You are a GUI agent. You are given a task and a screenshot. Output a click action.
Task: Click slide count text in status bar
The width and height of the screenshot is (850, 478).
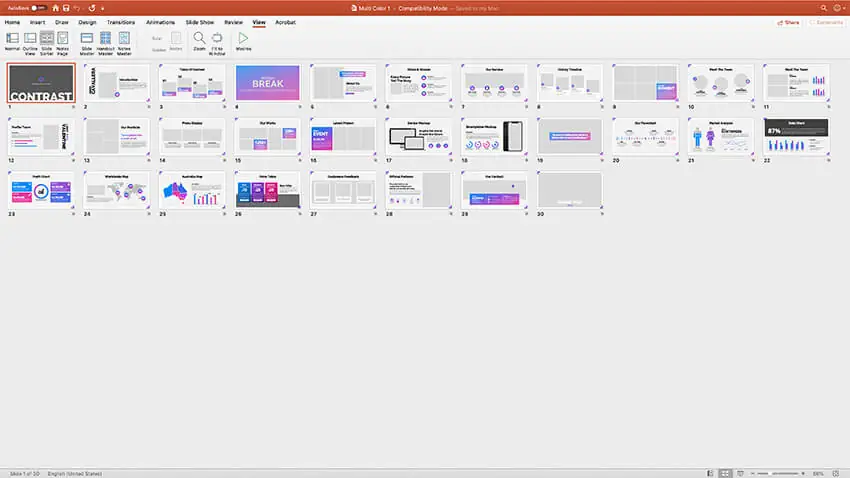(24, 474)
